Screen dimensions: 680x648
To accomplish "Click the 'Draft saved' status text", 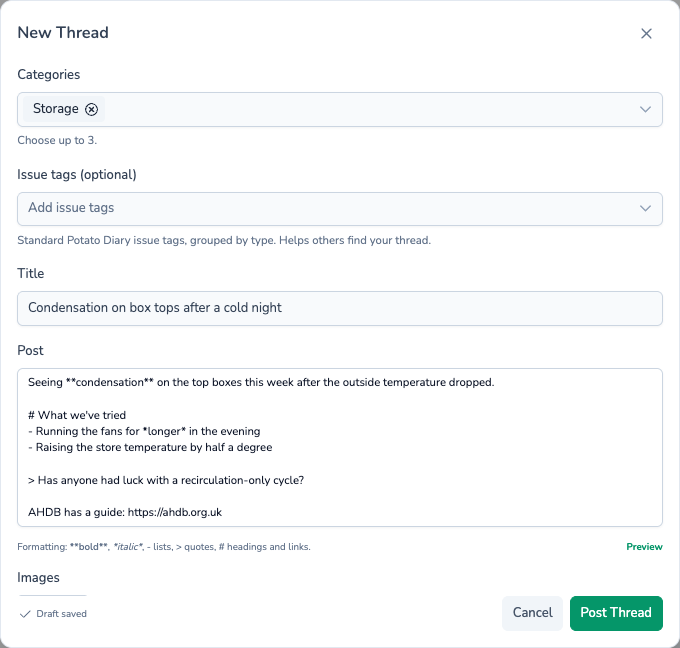I will 62,614.
